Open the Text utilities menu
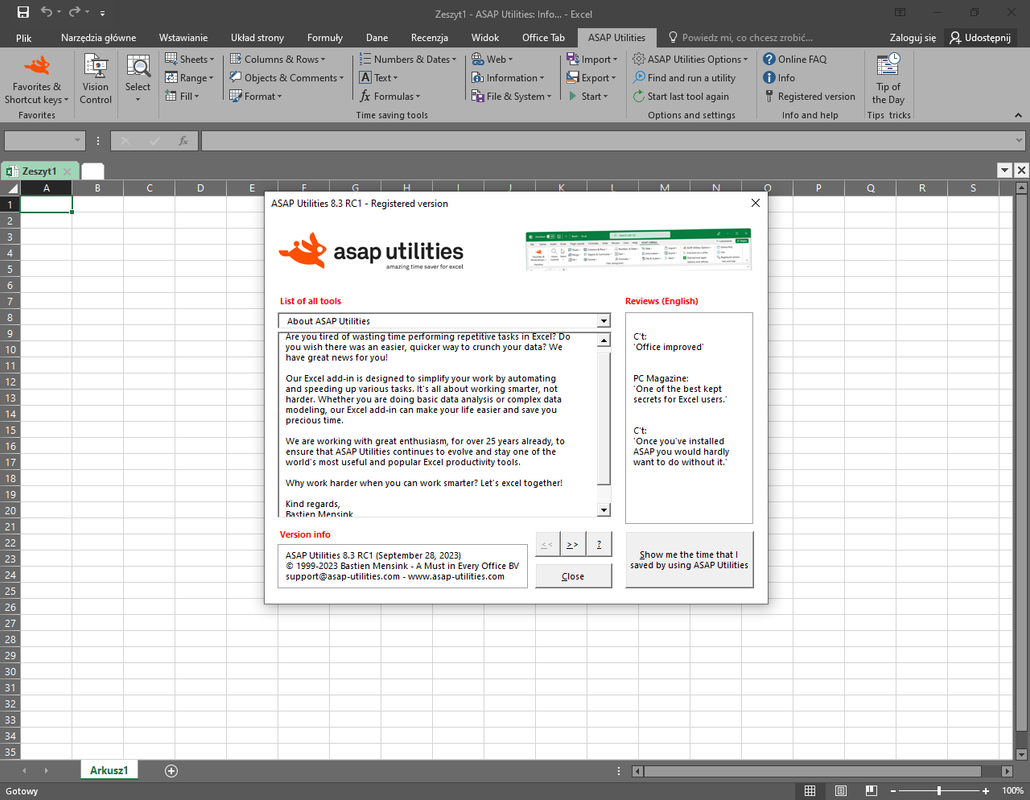 click(x=378, y=78)
